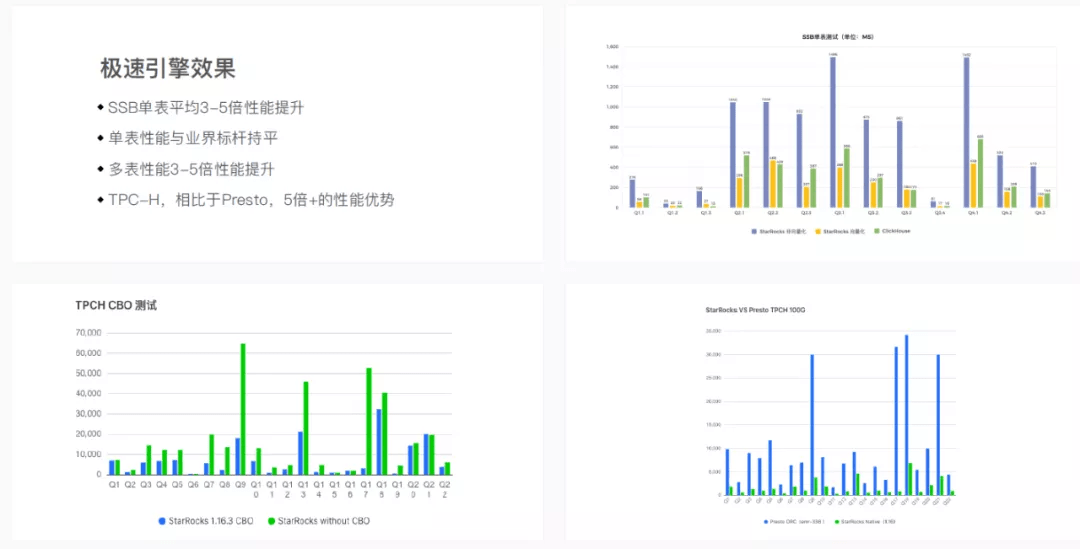Click the tall purple Q4.1 bar in SSB chart

[x=967, y=132]
